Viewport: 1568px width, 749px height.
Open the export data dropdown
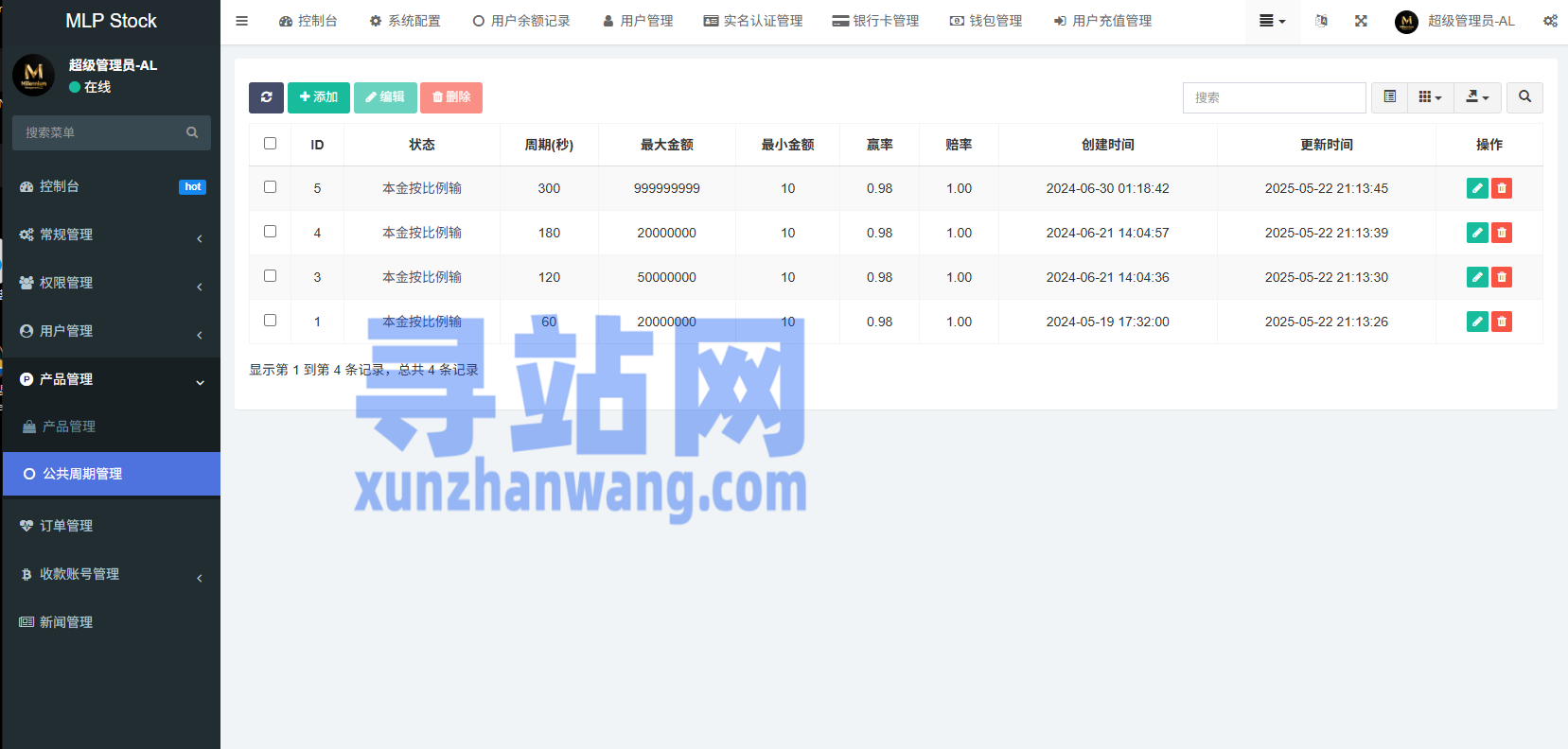tap(1477, 97)
